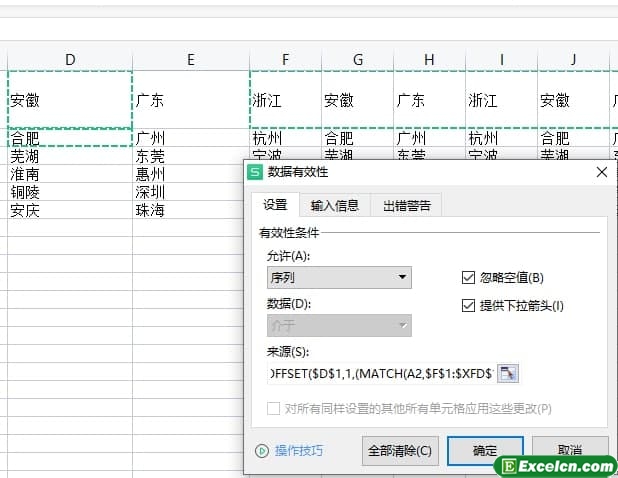
Task: Close the 数据有效性 dialog
Action: coord(601,173)
